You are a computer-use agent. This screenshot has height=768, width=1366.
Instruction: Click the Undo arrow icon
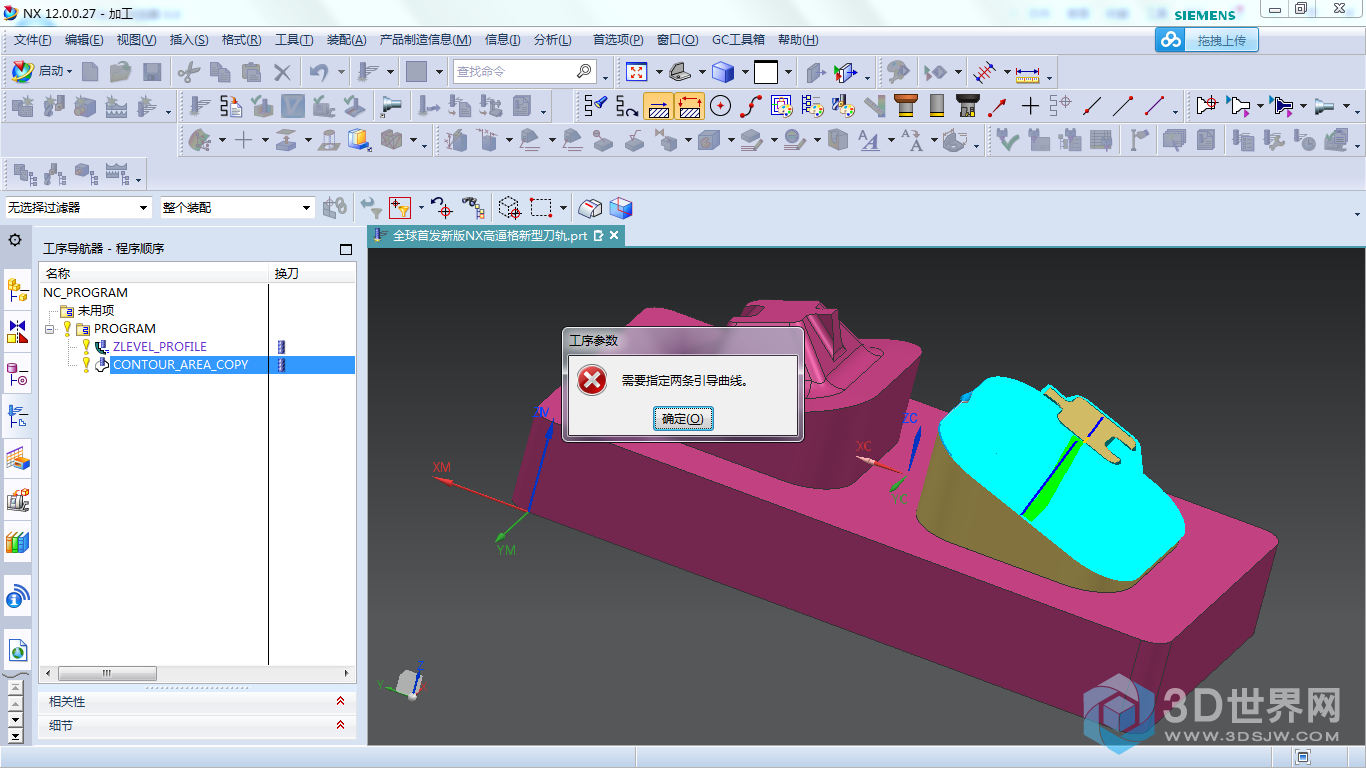pyautogui.click(x=319, y=71)
